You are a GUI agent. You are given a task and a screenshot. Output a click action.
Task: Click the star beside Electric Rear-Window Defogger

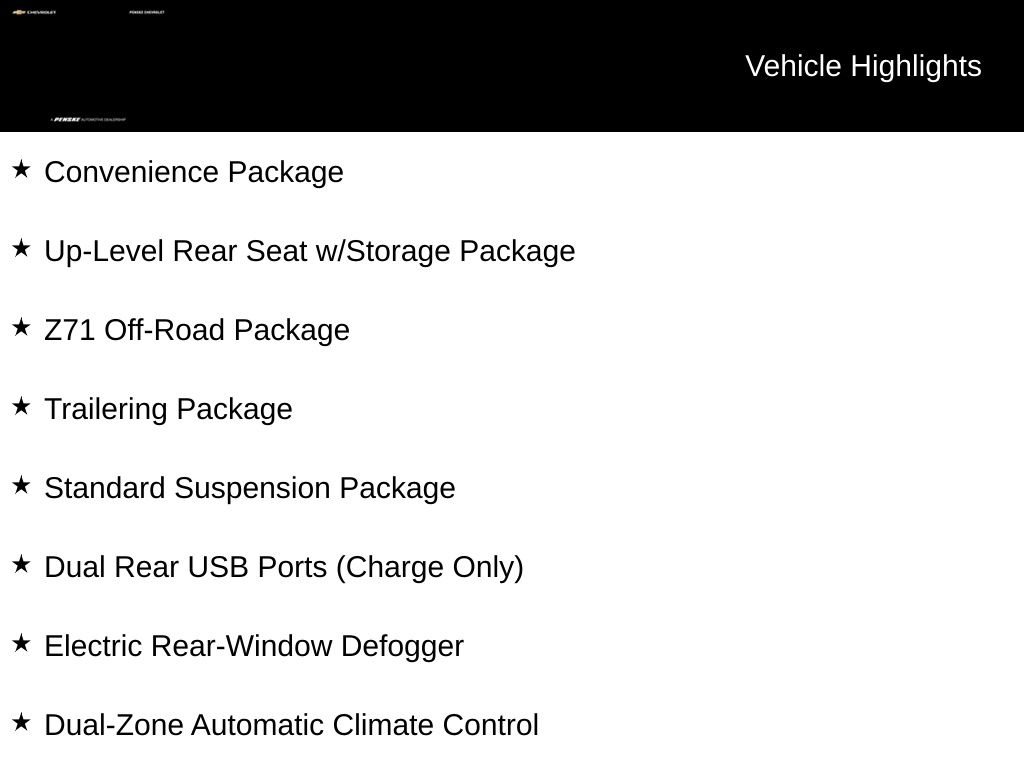pyautogui.click(x=21, y=643)
